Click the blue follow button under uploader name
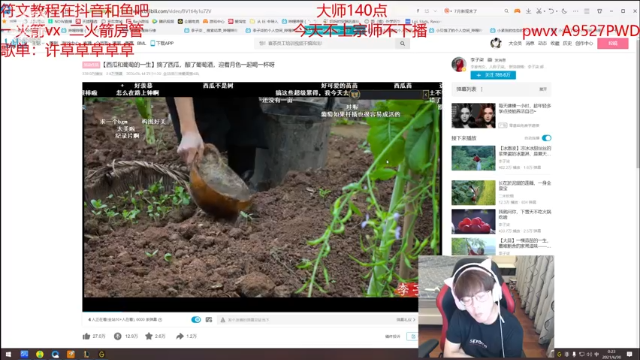The width and height of the screenshot is (640, 360). click(x=493, y=75)
